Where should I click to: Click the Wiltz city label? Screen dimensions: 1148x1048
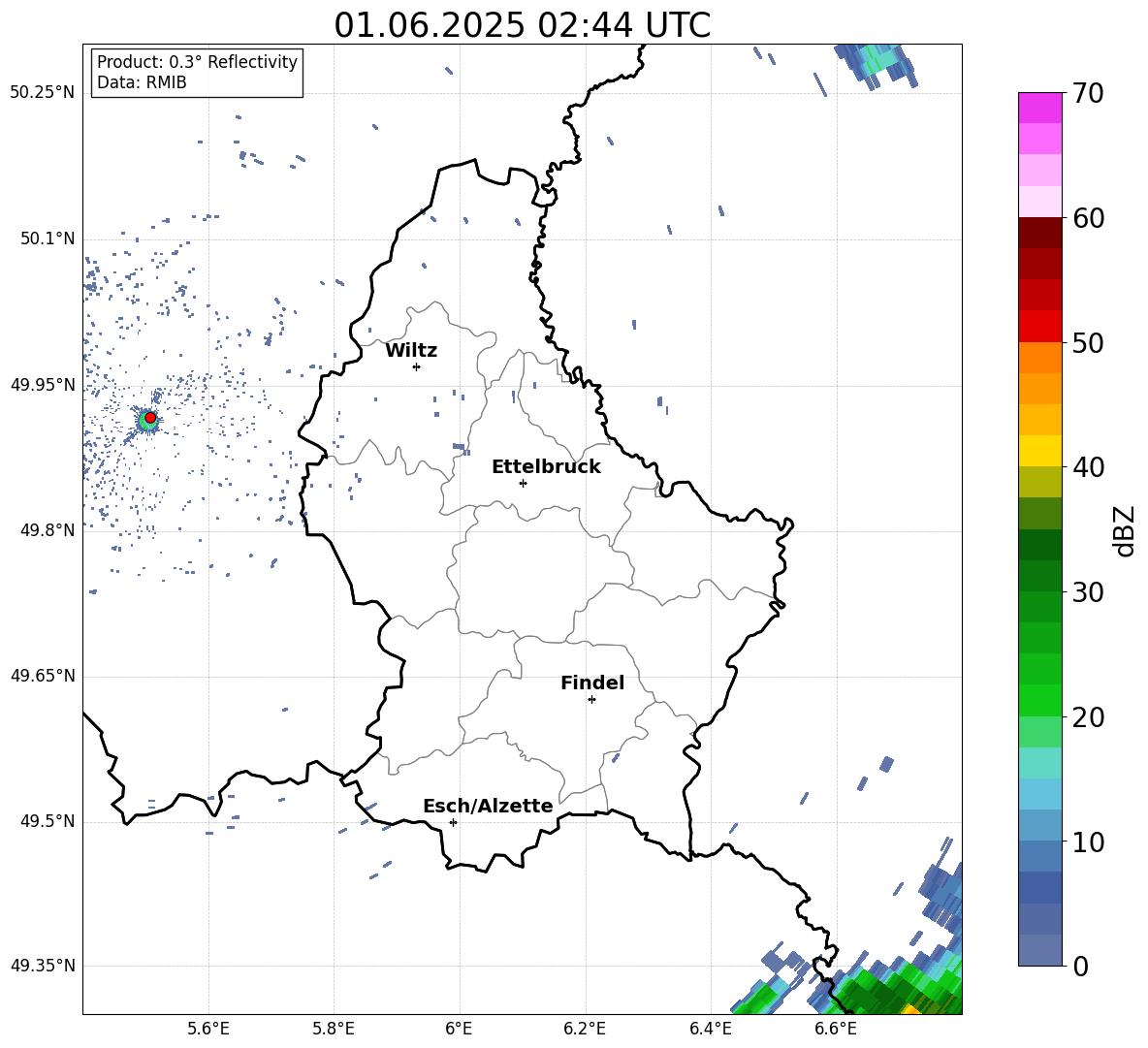click(x=411, y=351)
